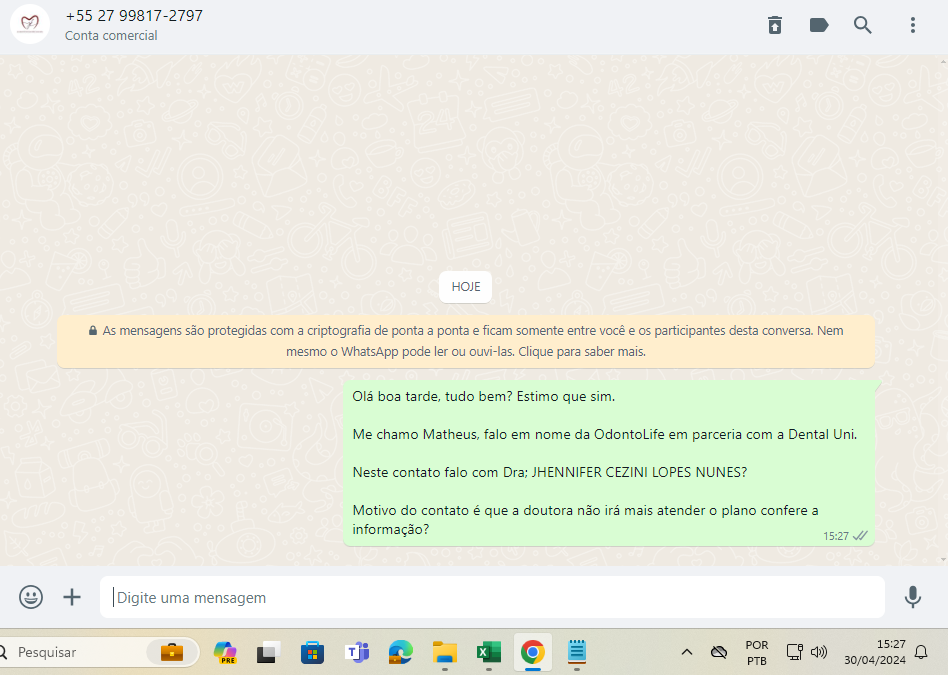Open the clock showing 15:27 30/04/2024
Viewport: 948px width, 675px height.
coord(875,652)
